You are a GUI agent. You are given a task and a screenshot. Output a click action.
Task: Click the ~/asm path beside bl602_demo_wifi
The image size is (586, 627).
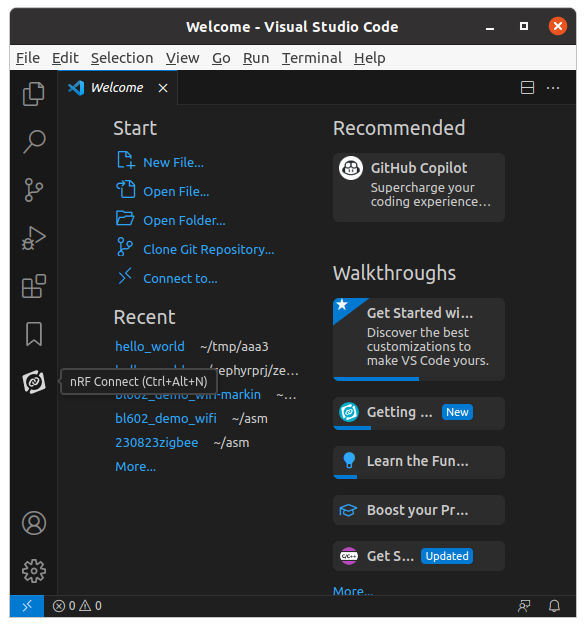(x=250, y=419)
